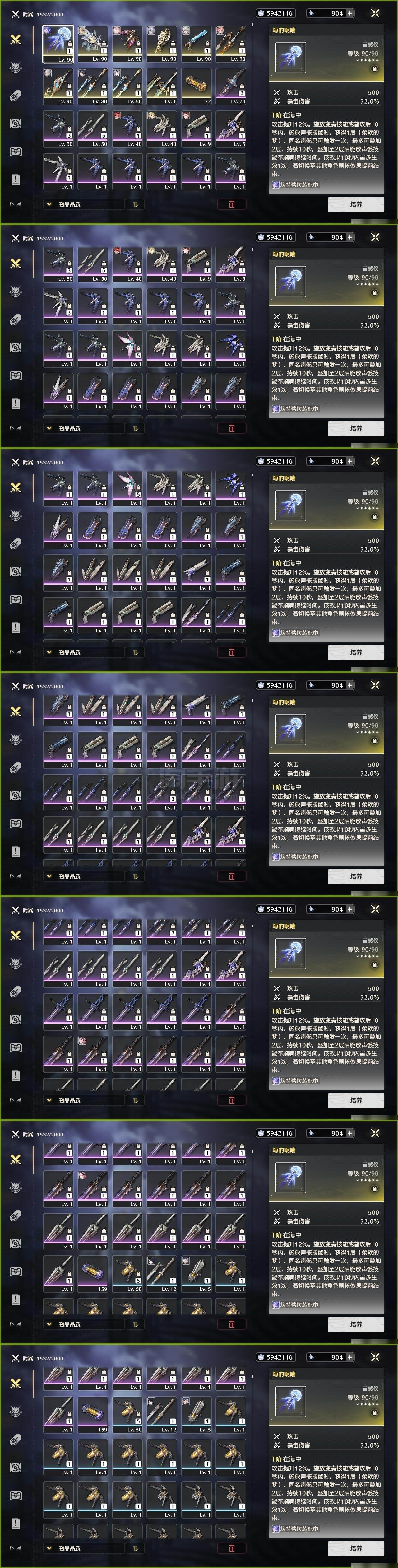Open Echoes demon-head category beside Lv. 90 weapons
The image size is (398, 1568).
tap(16, 67)
